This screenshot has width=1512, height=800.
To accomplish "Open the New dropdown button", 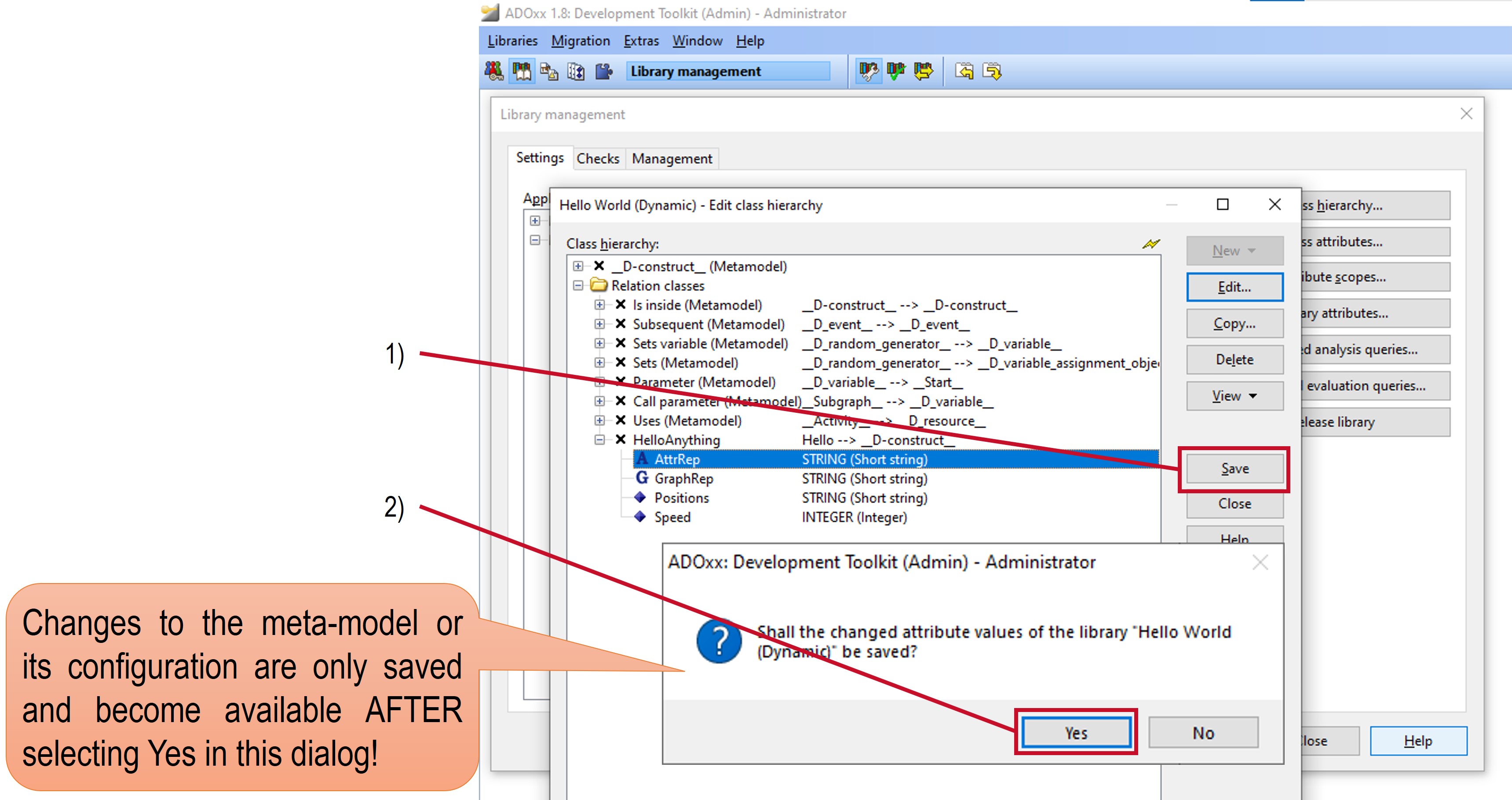I will [1234, 251].
